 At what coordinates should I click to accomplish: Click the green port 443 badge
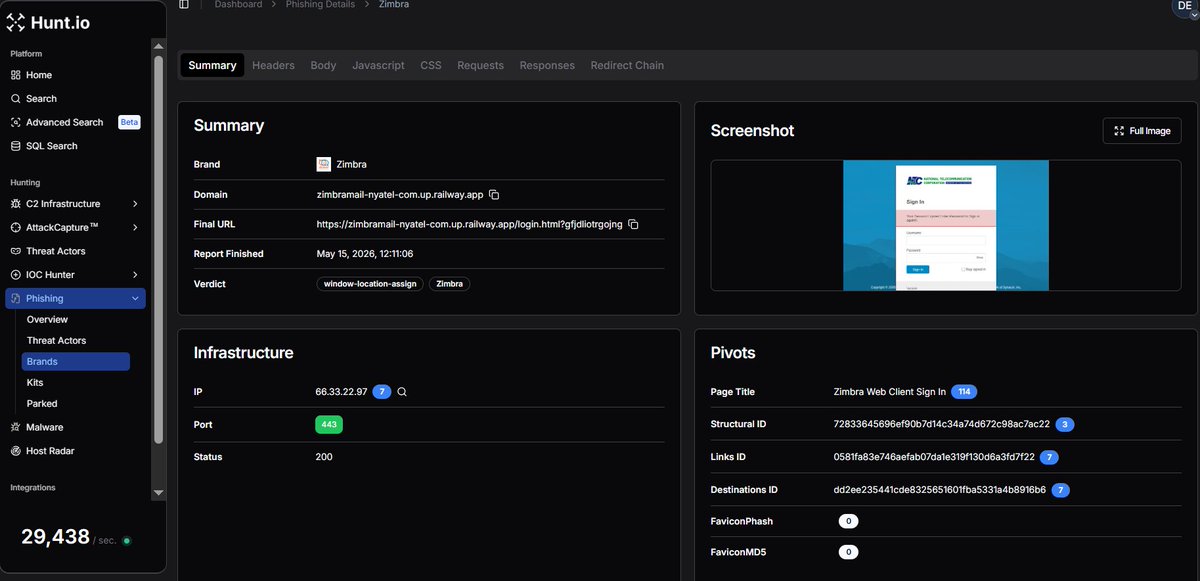pos(329,425)
